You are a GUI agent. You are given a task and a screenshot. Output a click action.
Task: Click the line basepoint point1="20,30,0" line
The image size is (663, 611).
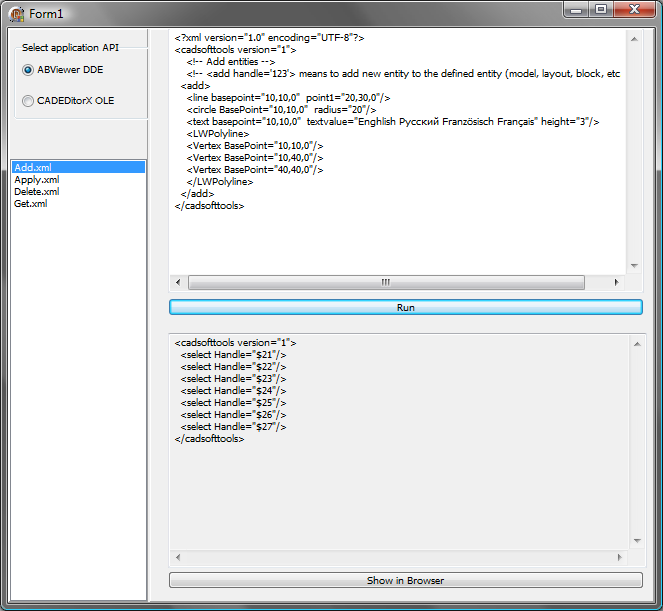point(288,98)
